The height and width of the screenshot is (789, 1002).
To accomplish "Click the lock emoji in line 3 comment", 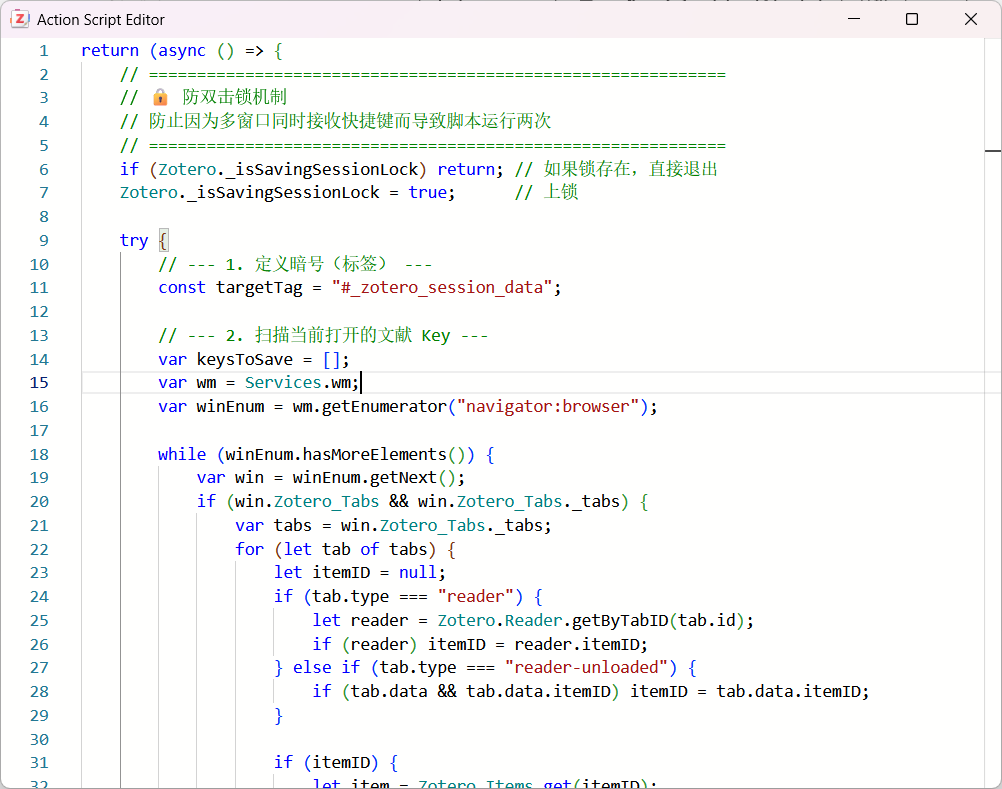I will [160, 98].
